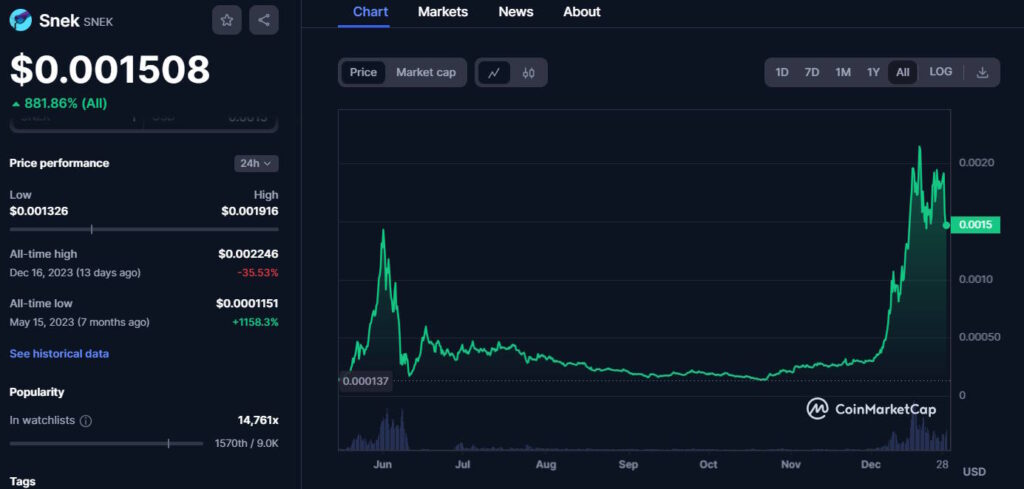Open the 24h price performance dropdown

257,163
